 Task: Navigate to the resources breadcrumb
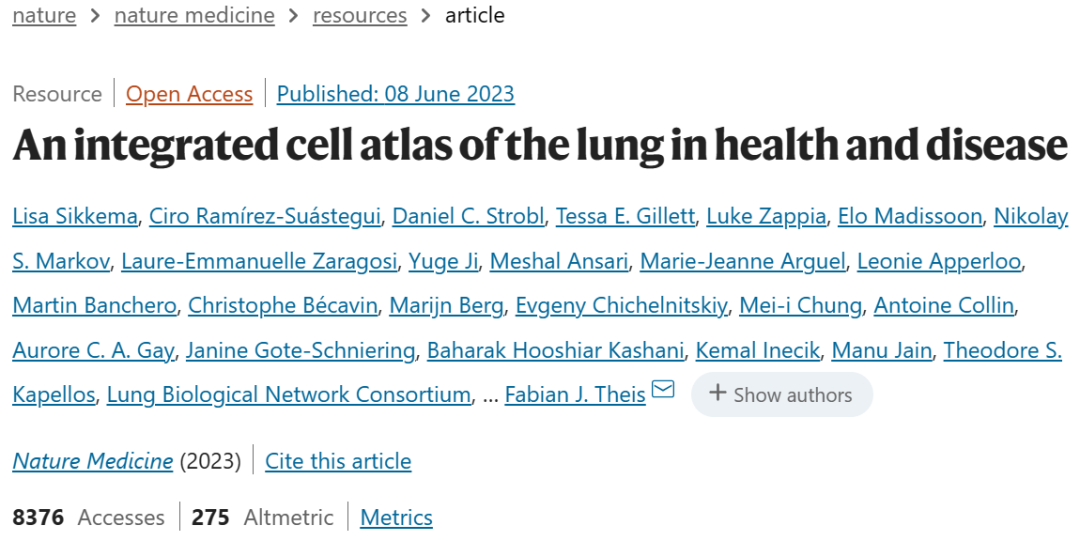(359, 15)
